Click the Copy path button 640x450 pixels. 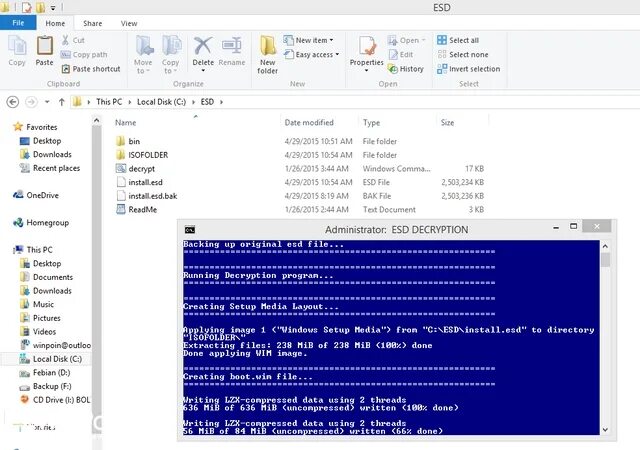coord(84,54)
